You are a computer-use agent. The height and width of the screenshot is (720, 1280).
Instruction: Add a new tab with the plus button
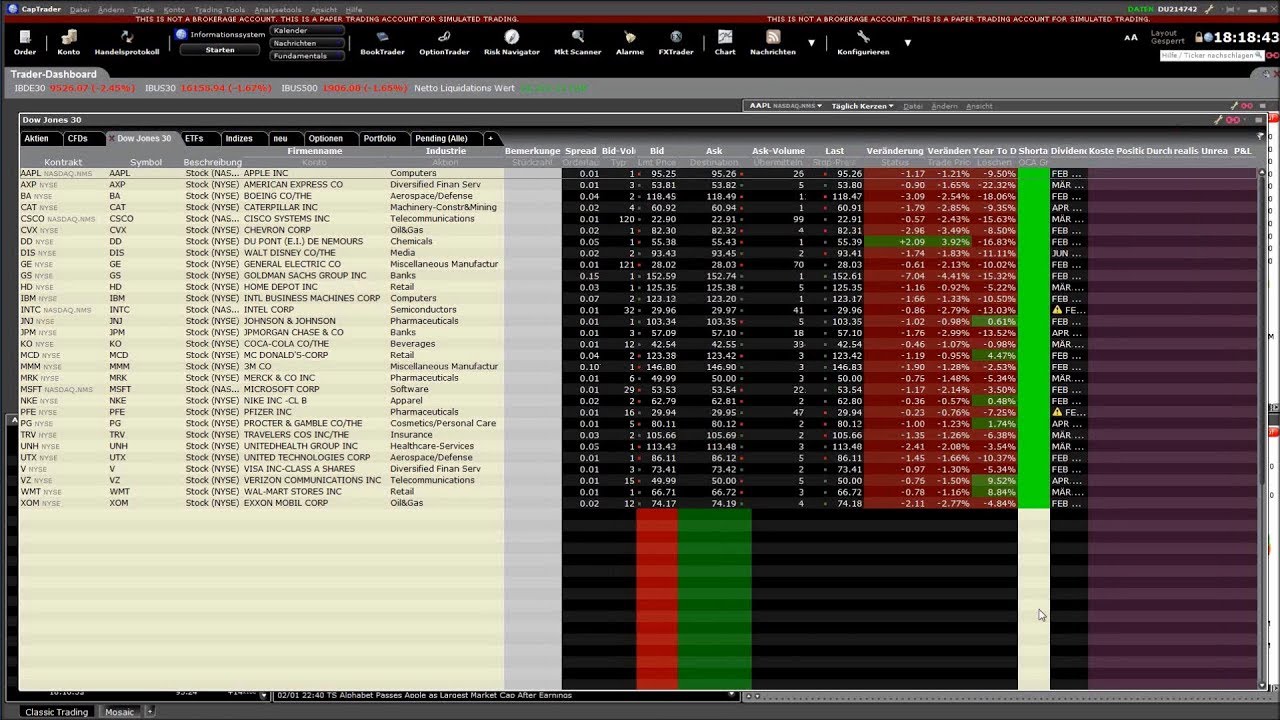(490, 138)
